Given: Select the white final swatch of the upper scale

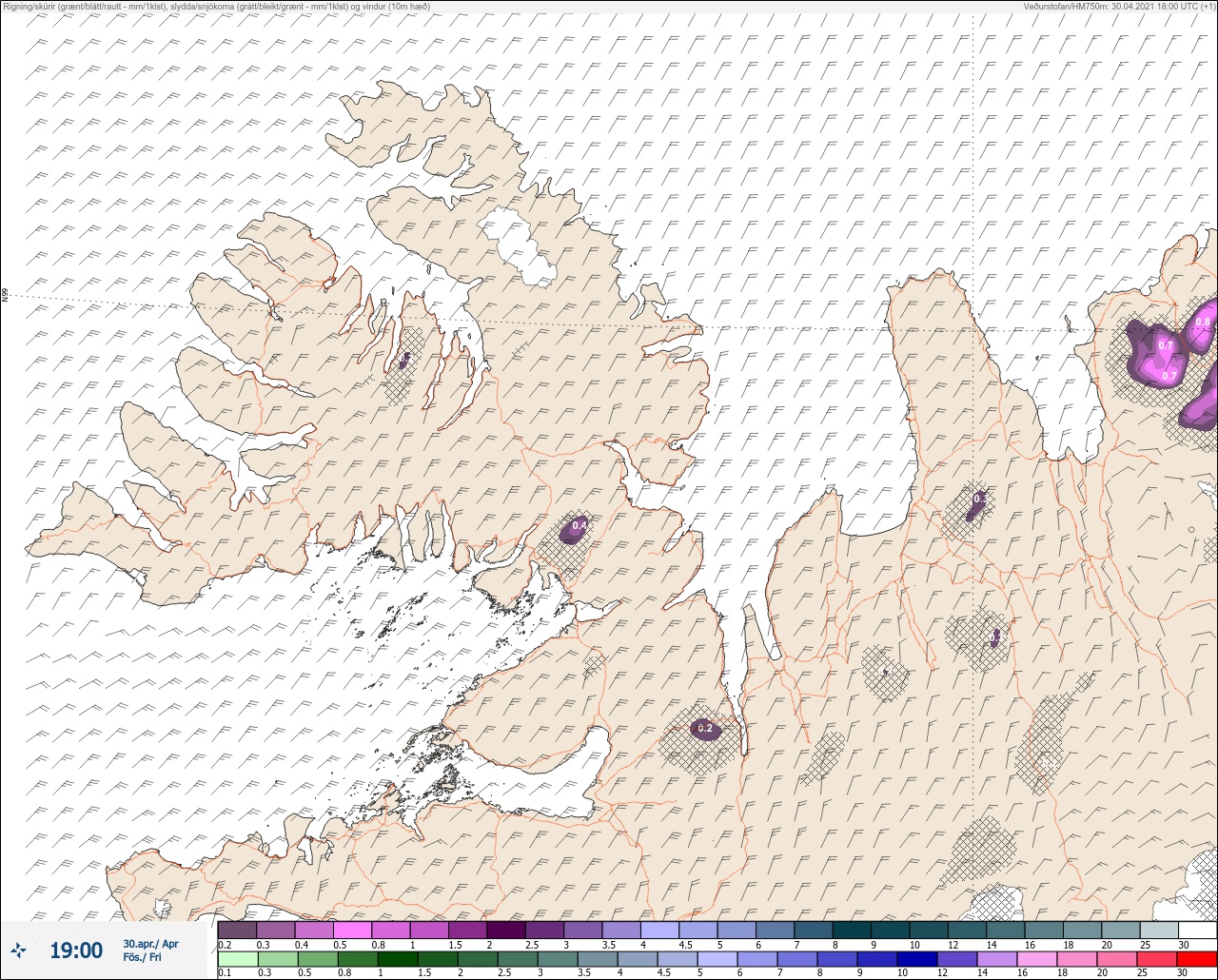Looking at the screenshot, I should pyautogui.click(x=1198, y=930).
